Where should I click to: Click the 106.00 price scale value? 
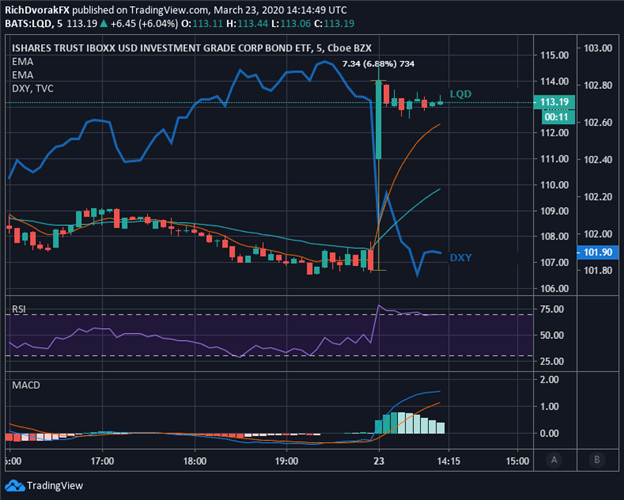click(x=554, y=288)
